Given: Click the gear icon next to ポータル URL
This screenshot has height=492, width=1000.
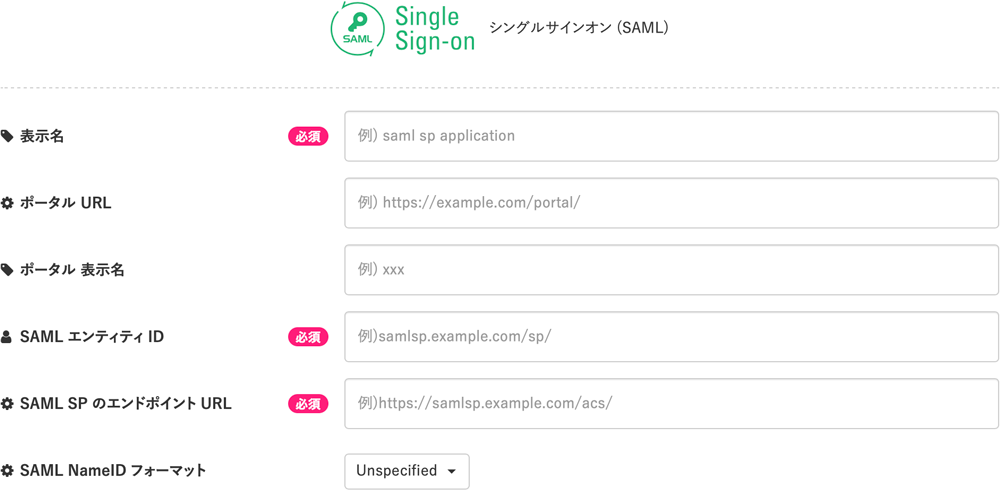Looking at the screenshot, I should (x=7, y=204).
